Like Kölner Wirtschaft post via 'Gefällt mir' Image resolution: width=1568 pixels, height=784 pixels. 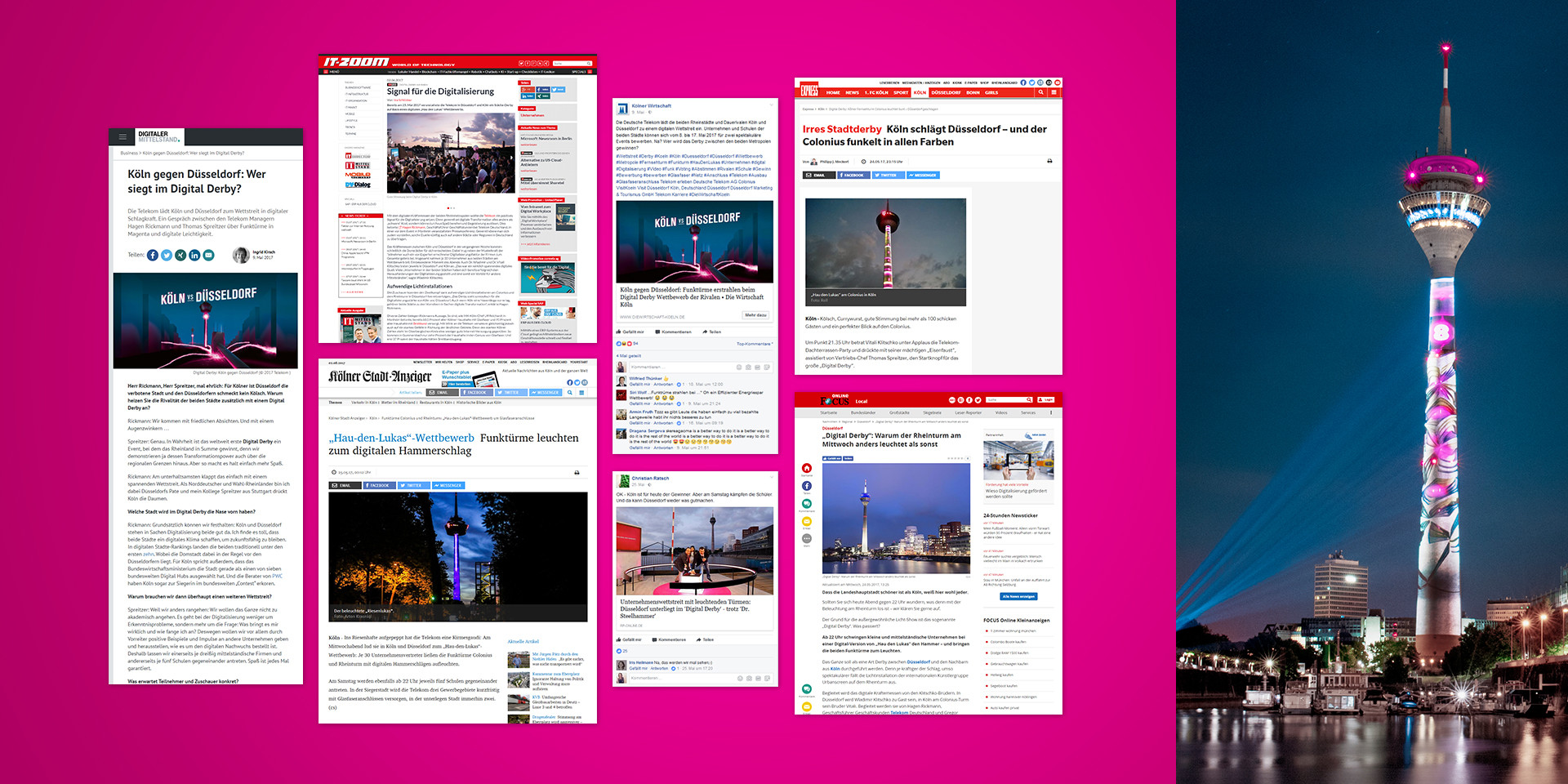630,332
